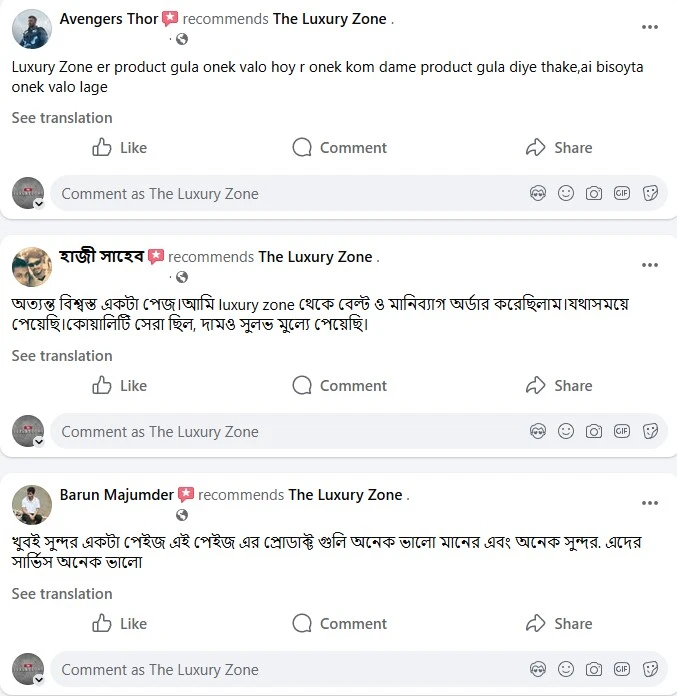The height and width of the screenshot is (696, 677).
Task: Open the three-dot menu on Barun Majumder's post
Action: 650,503
